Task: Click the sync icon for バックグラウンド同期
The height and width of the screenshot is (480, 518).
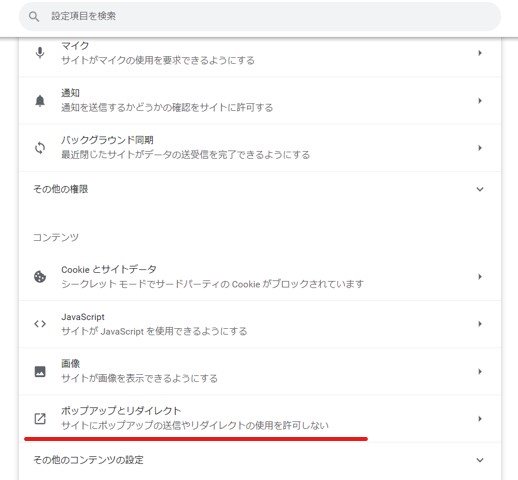Action: [40, 148]
